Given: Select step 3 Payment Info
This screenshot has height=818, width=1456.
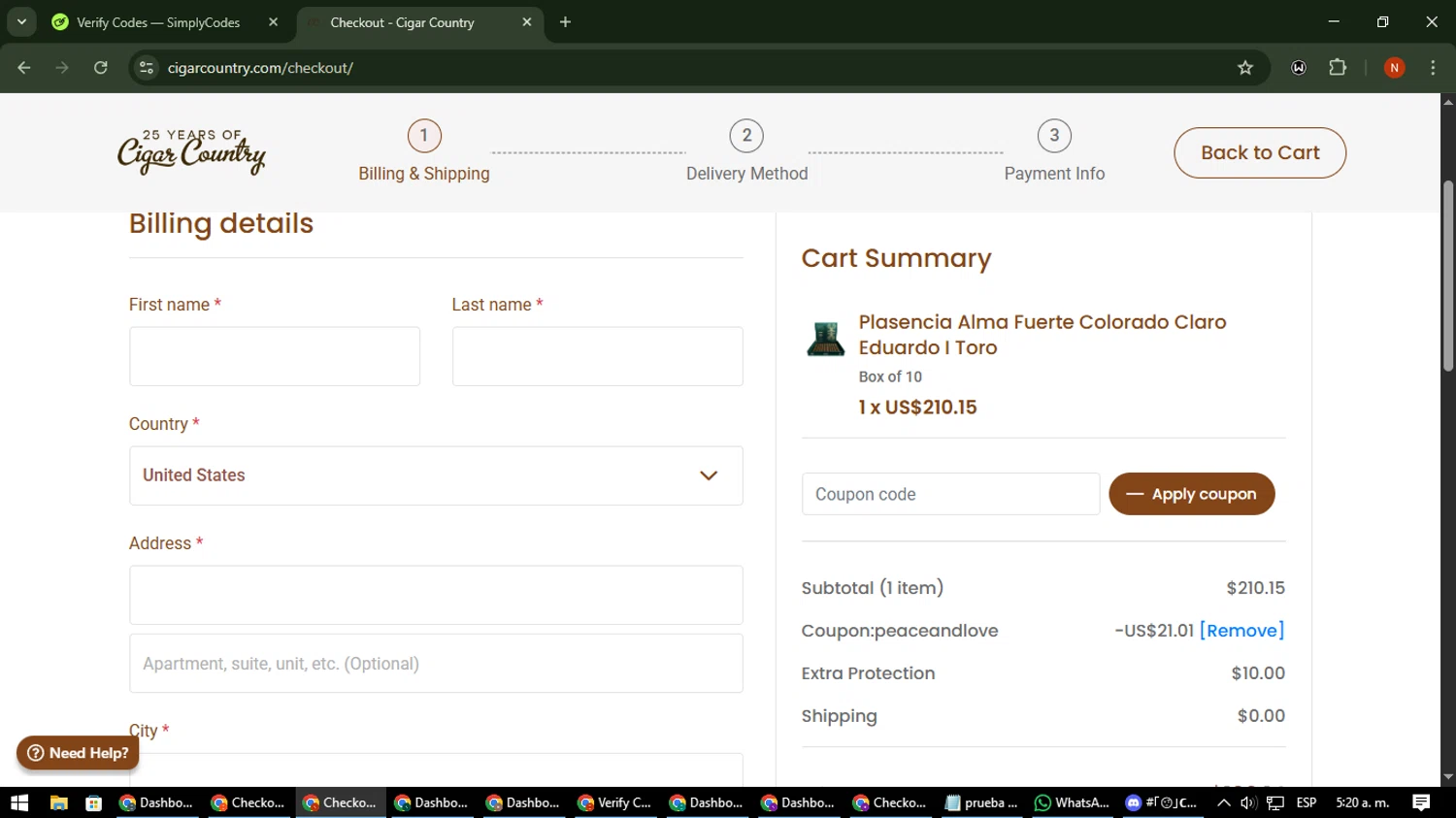Looking at the screenshot, I should 1054,151.
